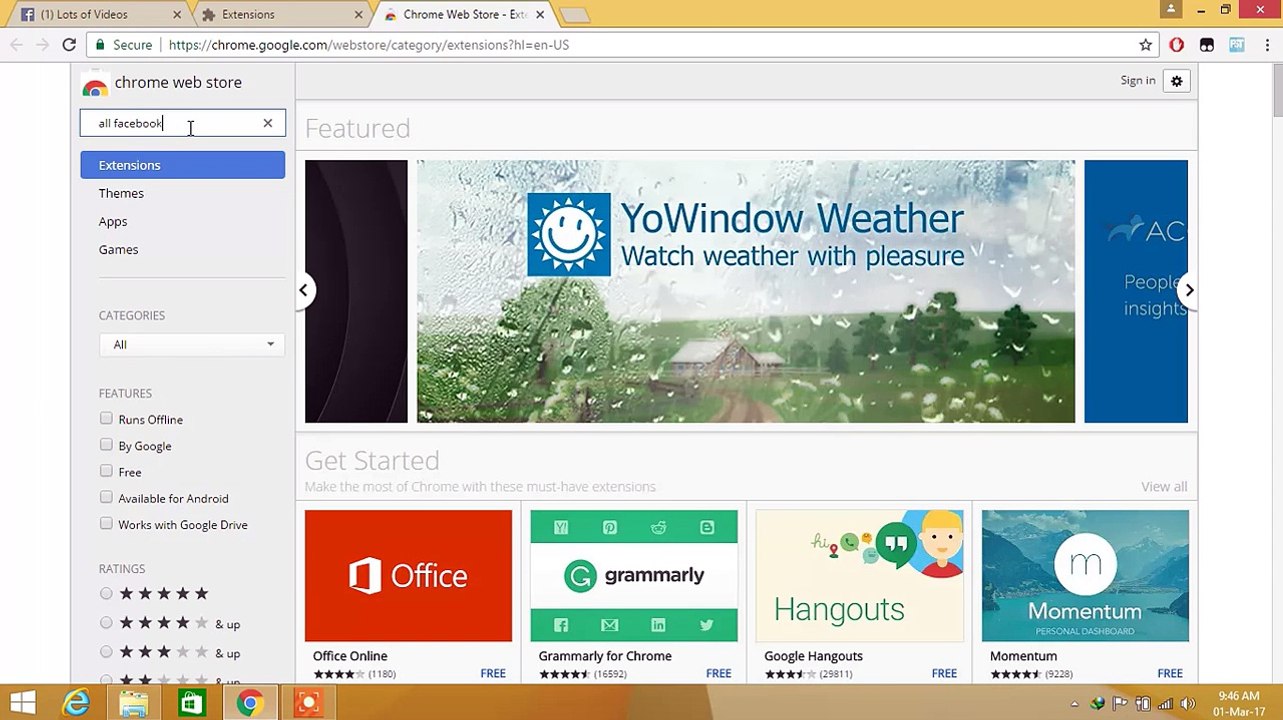Click the Chrome taskbar icon
This screenshot has height=720, width=1283.
249,703
